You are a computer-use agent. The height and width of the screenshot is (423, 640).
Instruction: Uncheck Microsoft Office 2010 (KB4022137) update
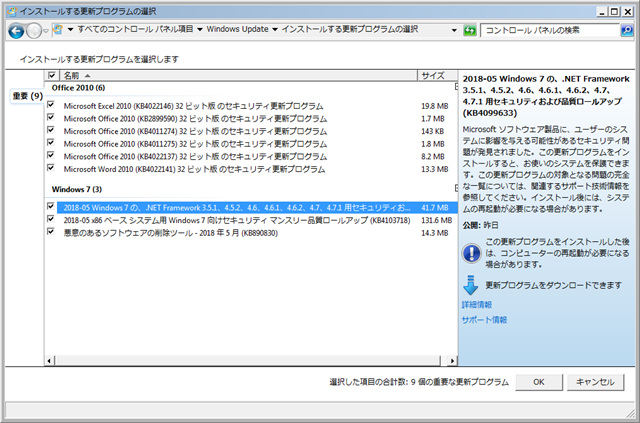tap(51, 156)
